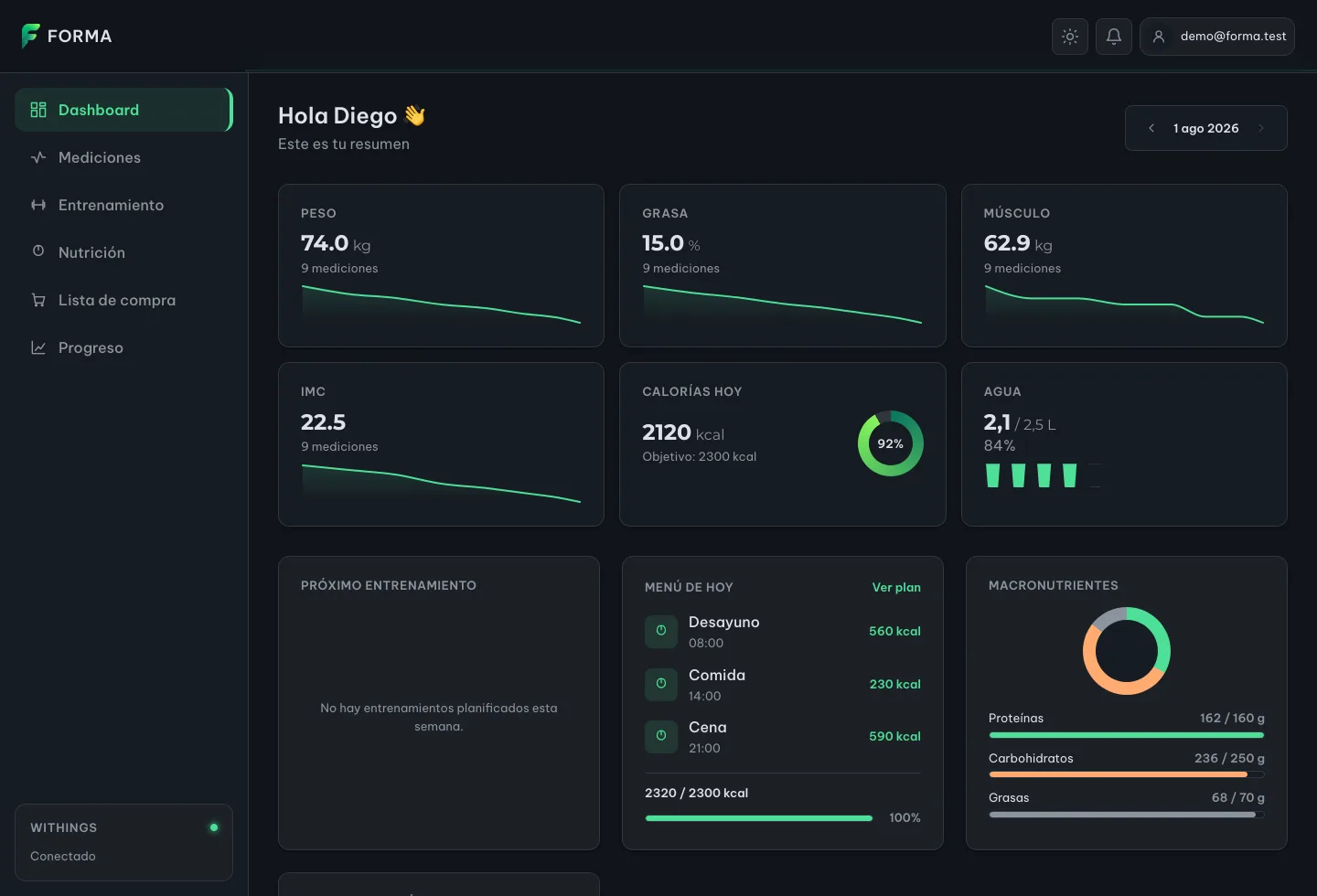1317x896 pixels.
Task: Click 2320 / 2300 kcal total
Action: (x=696, y=793)
